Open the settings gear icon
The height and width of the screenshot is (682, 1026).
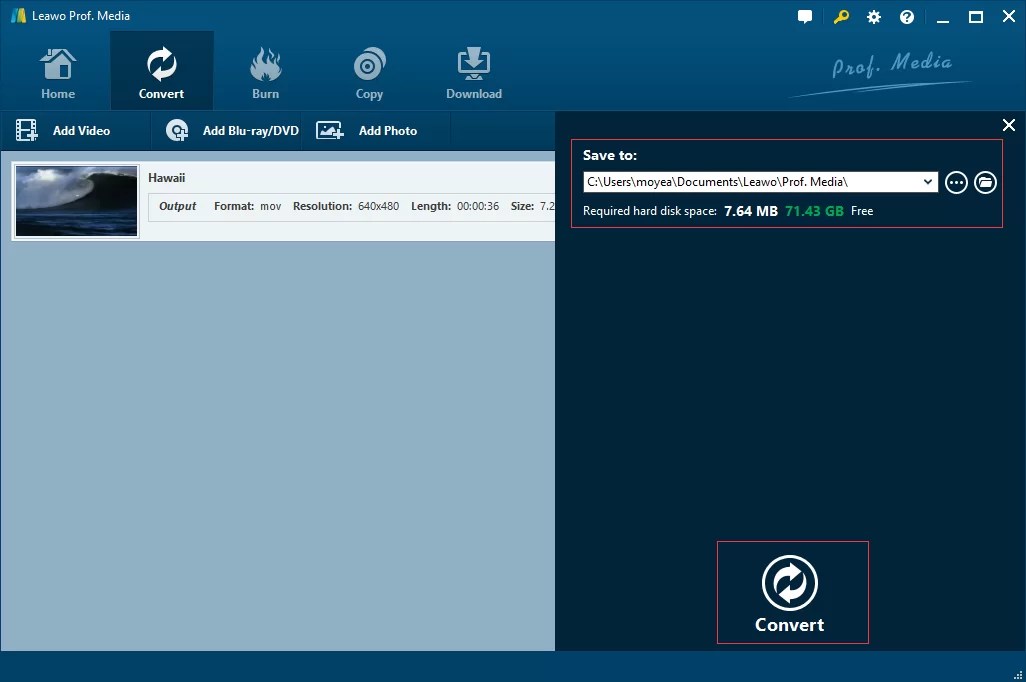(x=873, y=16)
